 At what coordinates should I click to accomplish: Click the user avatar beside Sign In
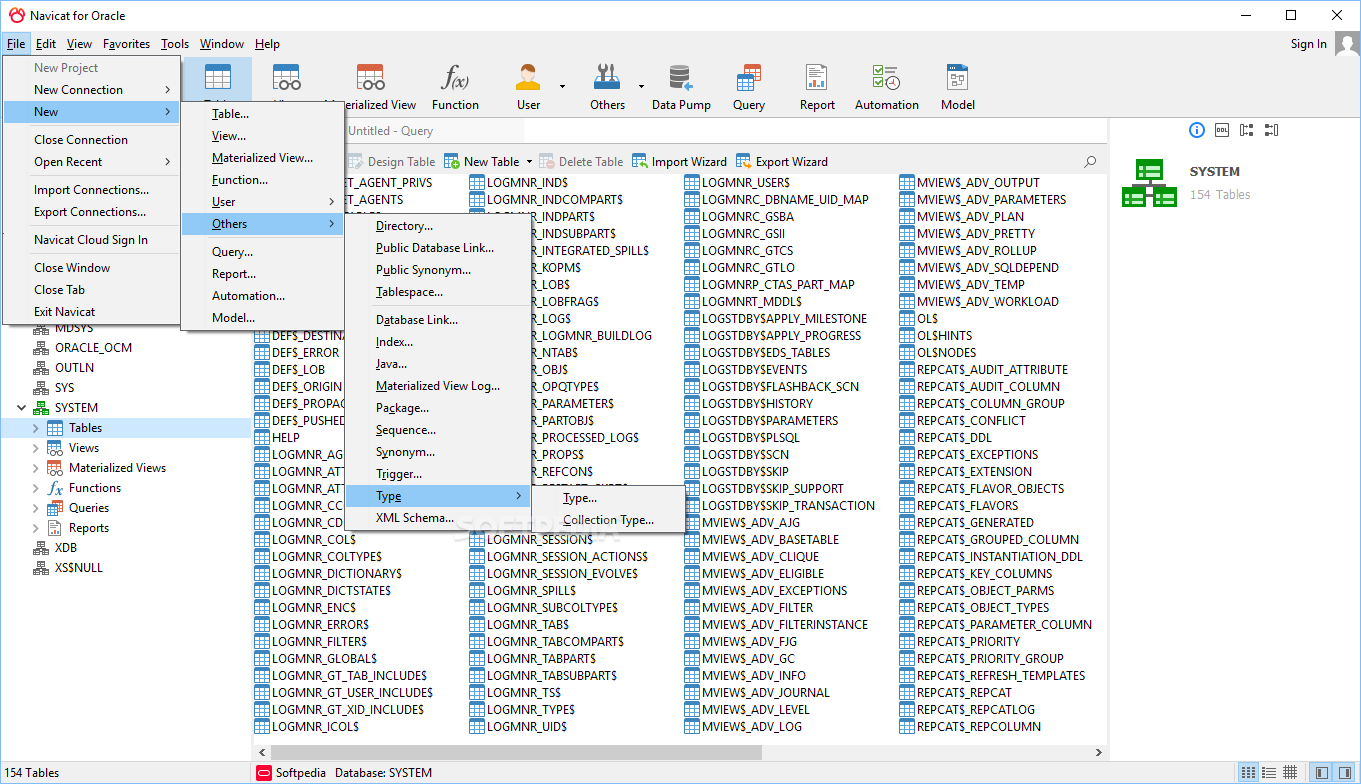click(1347, 45)
